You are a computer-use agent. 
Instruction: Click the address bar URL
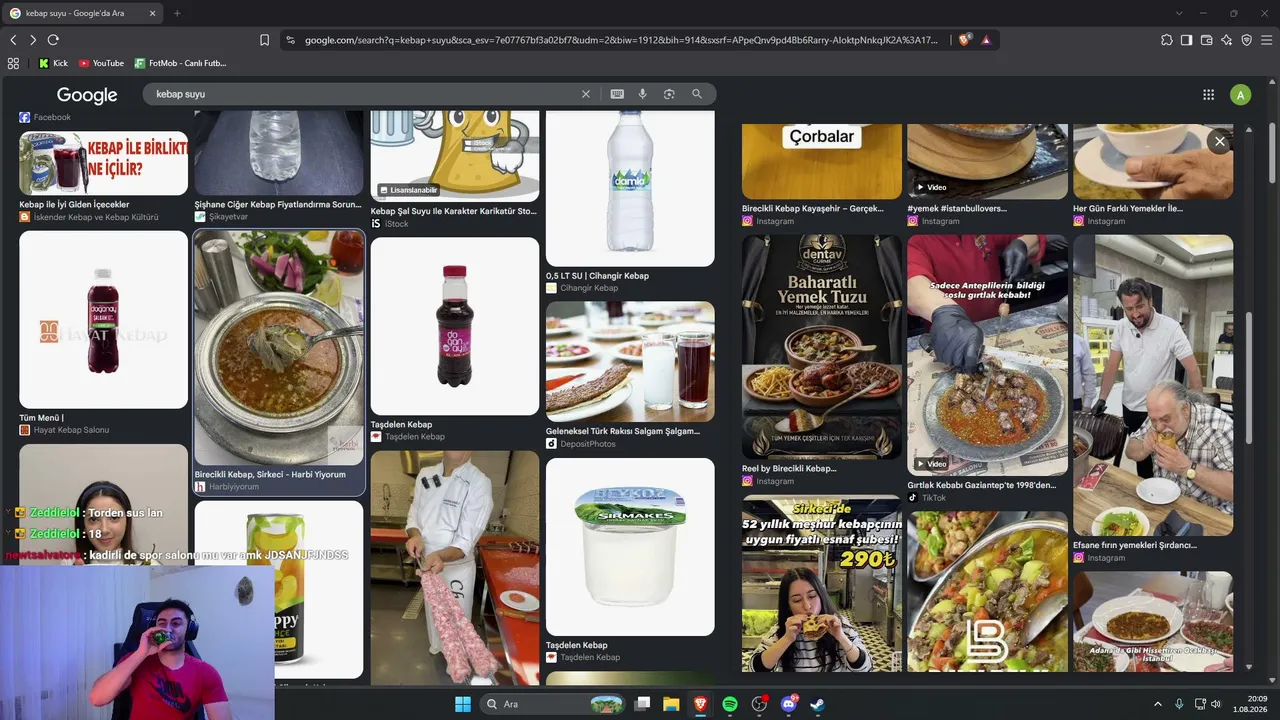(621, 40)
